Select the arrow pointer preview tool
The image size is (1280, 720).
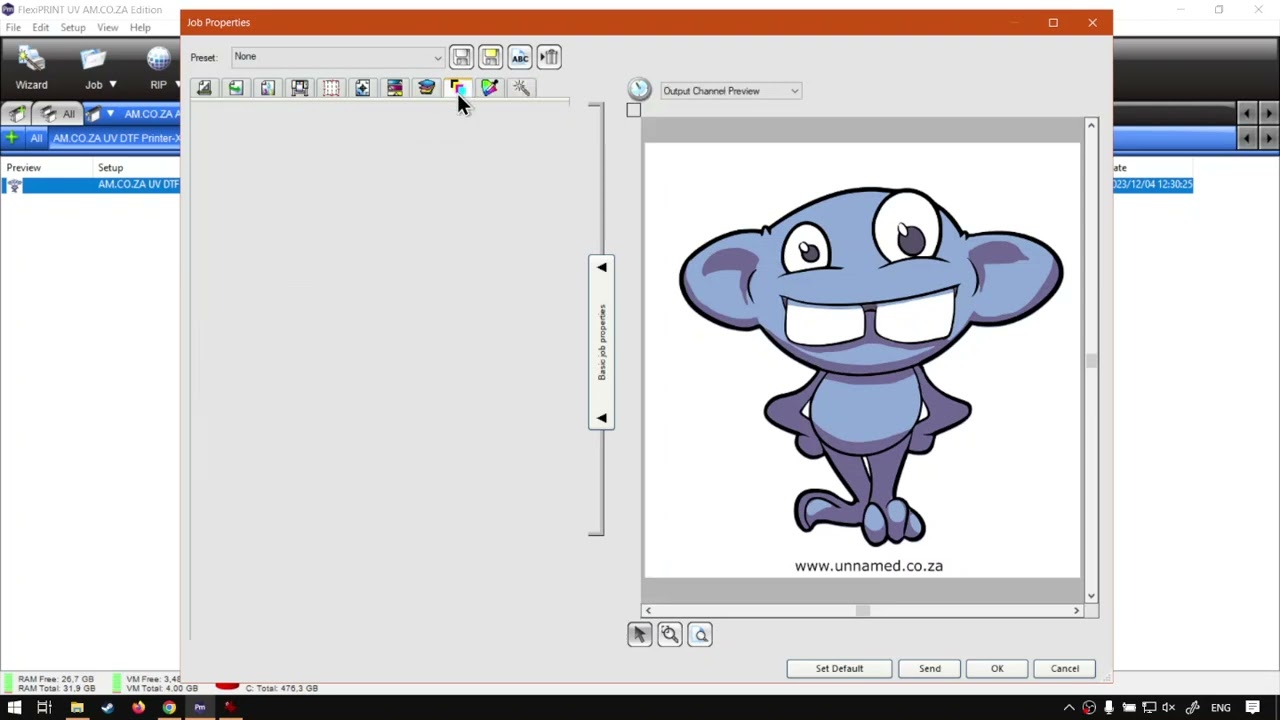(x=640, y=634)
